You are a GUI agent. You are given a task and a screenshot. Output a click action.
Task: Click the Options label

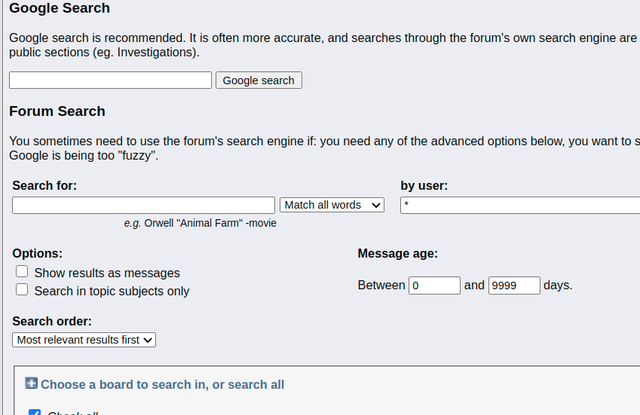click(x=38, y=253)
